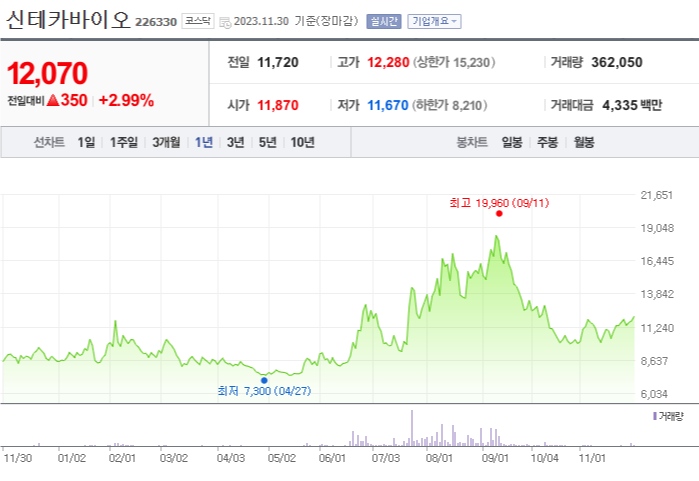This screenshot has height=481, width=699.
Task: Click the 09/01 date on the chart axis
Action: (495, 458)
